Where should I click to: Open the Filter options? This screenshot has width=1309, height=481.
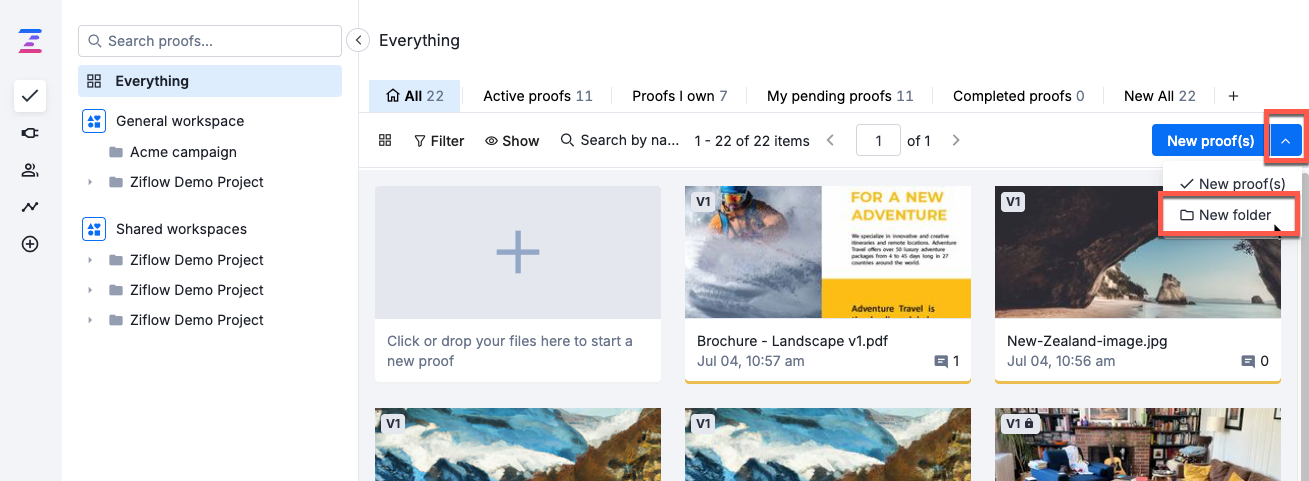click(x=439, y=141)
